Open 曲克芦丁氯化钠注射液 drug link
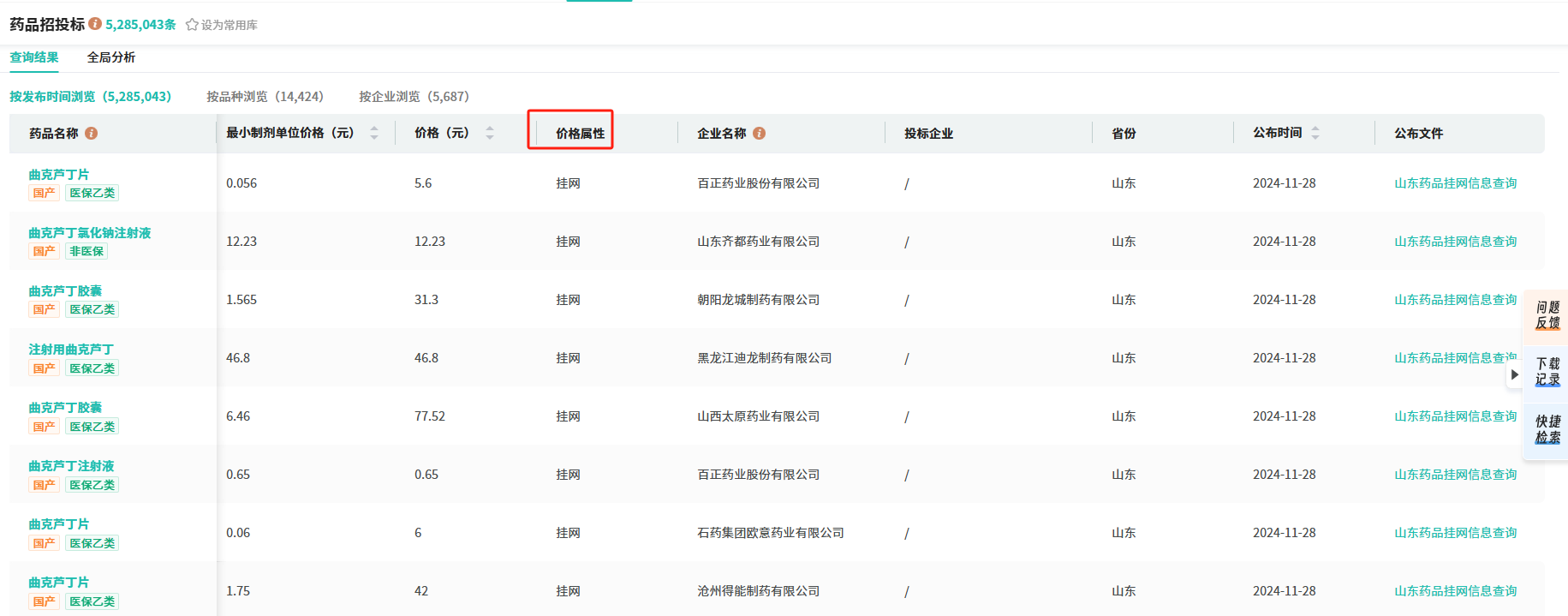Screen dimensions: 1568x616 point(90,233)
